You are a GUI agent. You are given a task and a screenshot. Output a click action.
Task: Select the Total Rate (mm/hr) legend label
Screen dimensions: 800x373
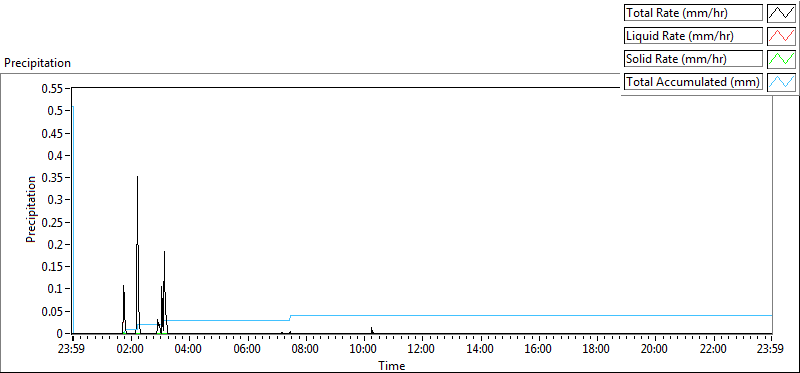693,13
